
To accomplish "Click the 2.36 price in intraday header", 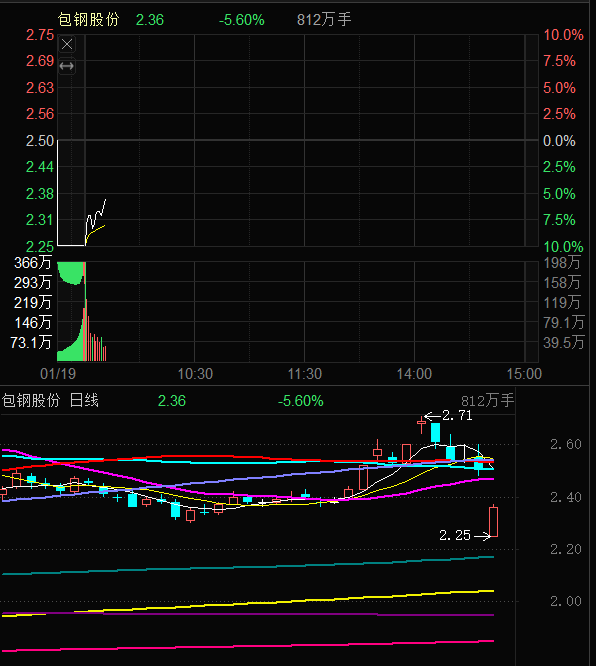I will (150, 20).
